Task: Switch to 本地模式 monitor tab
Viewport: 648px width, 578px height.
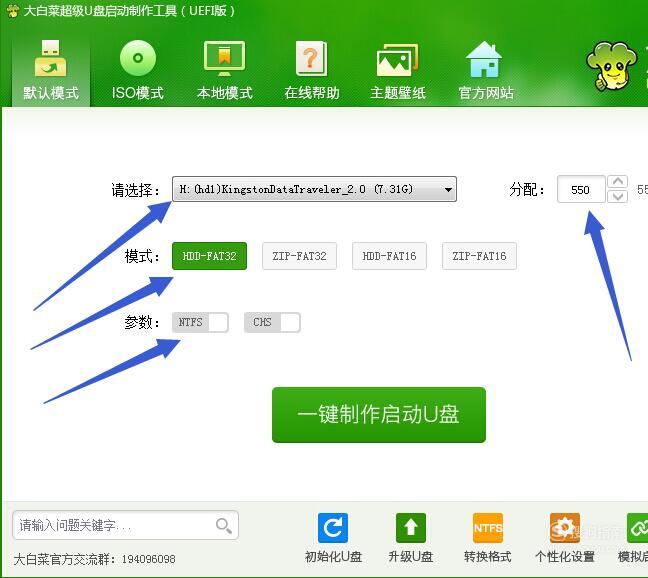Action: [x=224, y=70]
